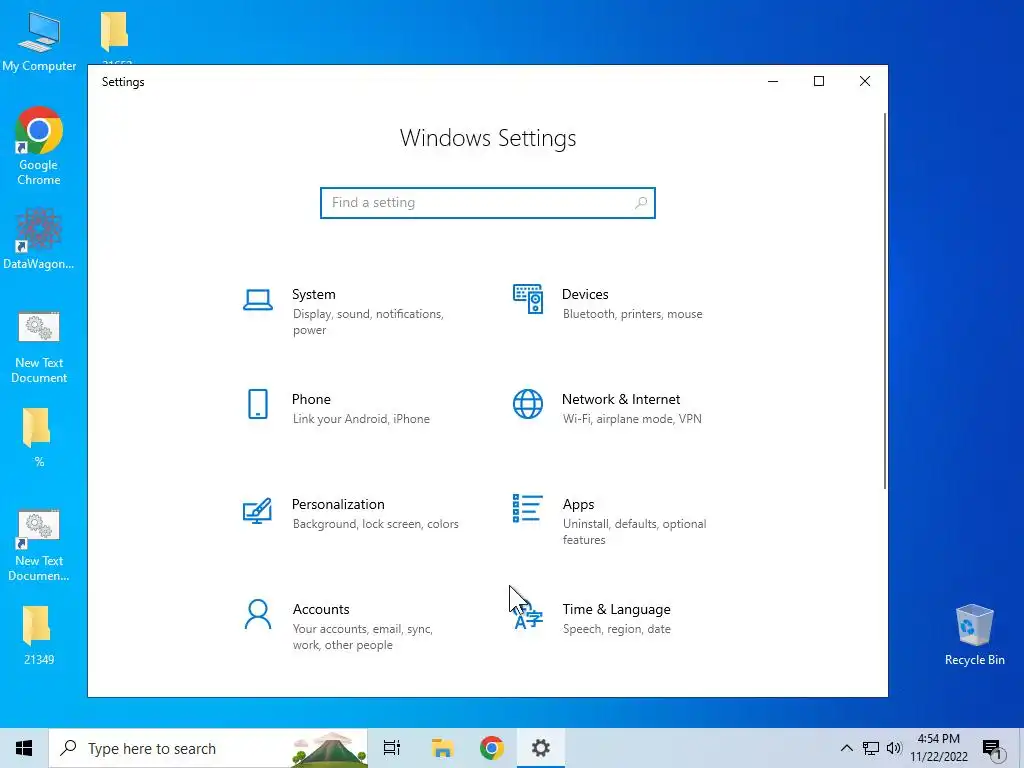Select the Recycle Bin icon
1024x768 pixels.
974,635
